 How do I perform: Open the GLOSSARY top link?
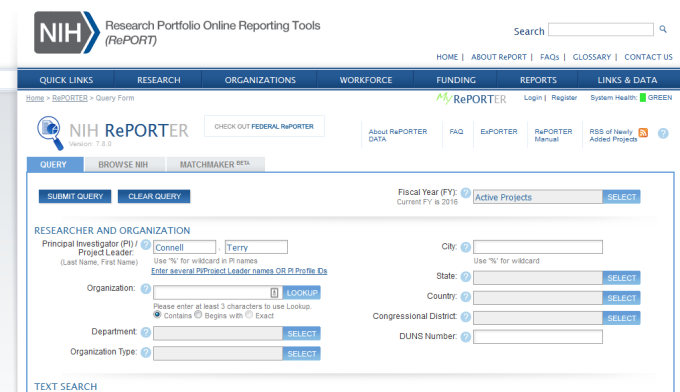pyautogui.click(x=592, y=57)
